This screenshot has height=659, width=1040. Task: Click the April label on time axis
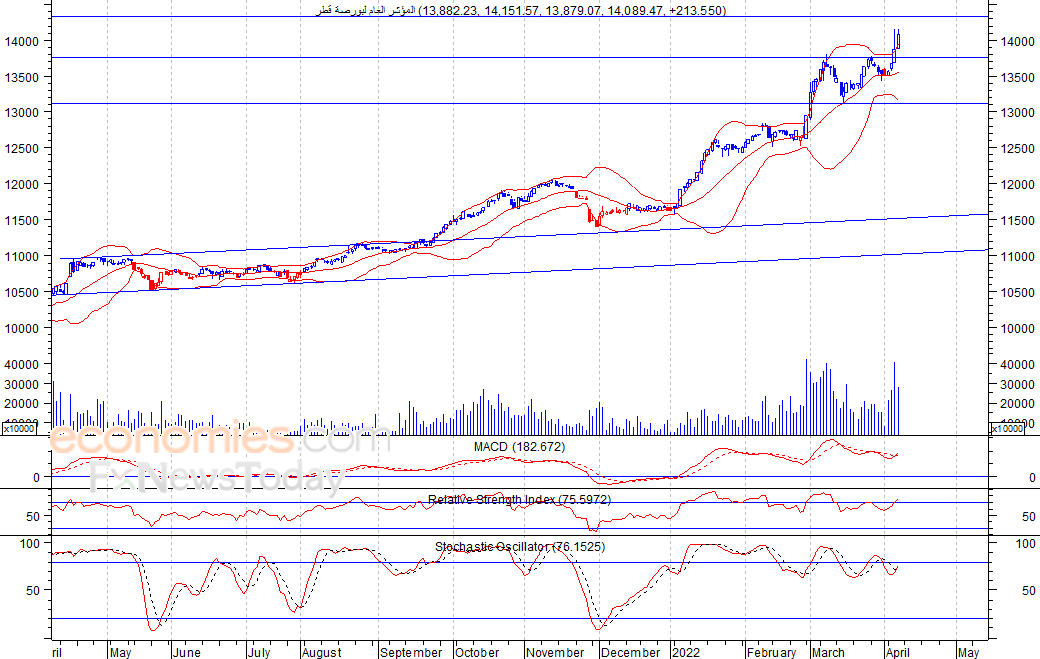coord(898,652)
